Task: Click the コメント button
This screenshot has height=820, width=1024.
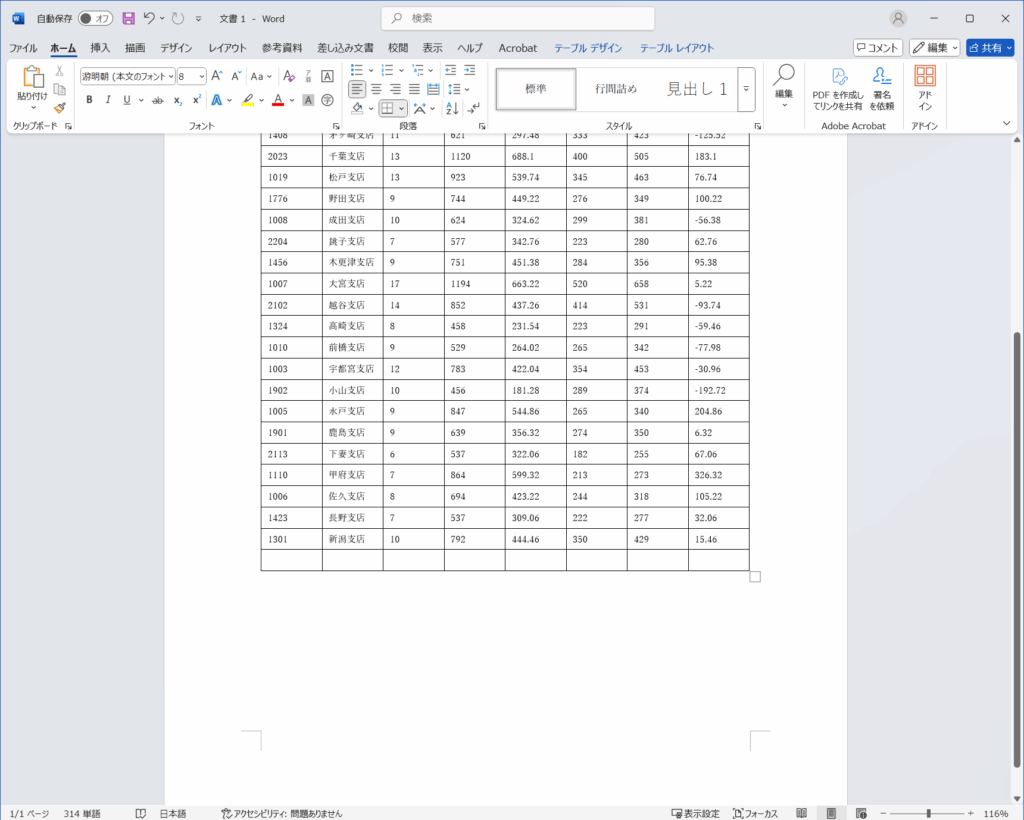Action: (x=877, y=48)
